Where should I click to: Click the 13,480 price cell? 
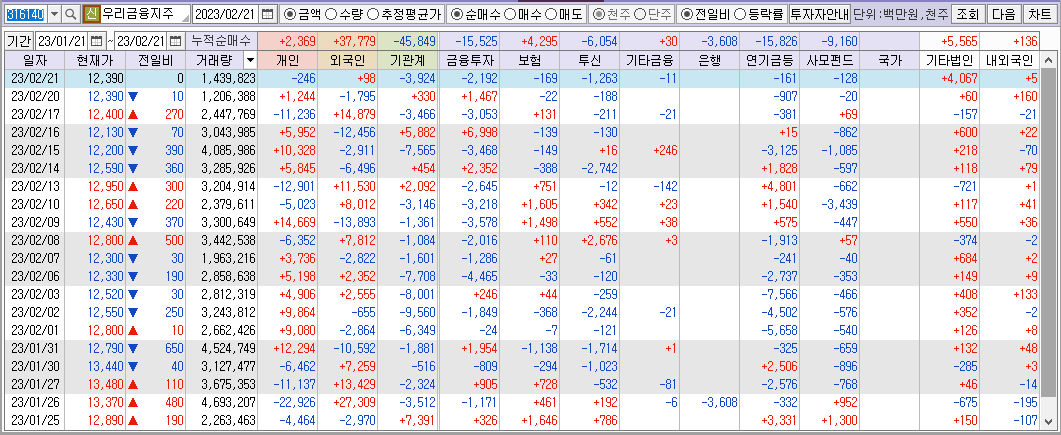pos(95,385)
